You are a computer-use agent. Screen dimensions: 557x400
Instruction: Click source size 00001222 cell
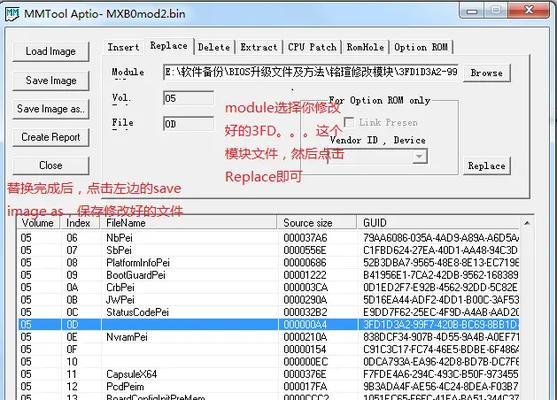[x=305, y=275]
